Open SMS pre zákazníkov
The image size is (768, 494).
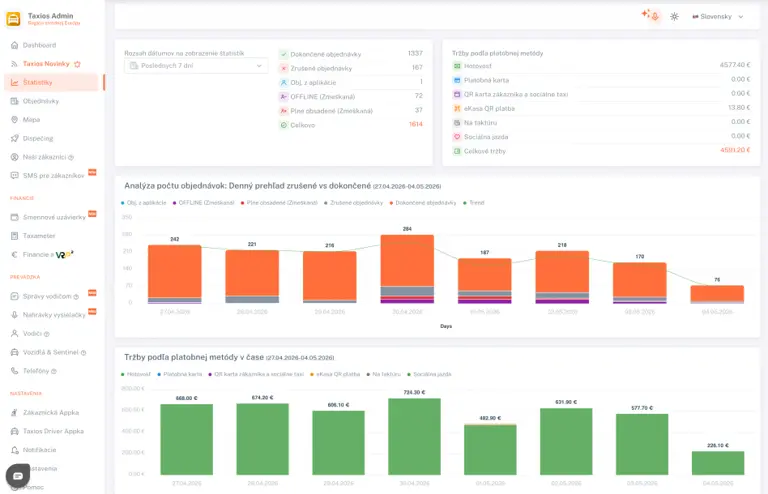click(x=53, y=175)
